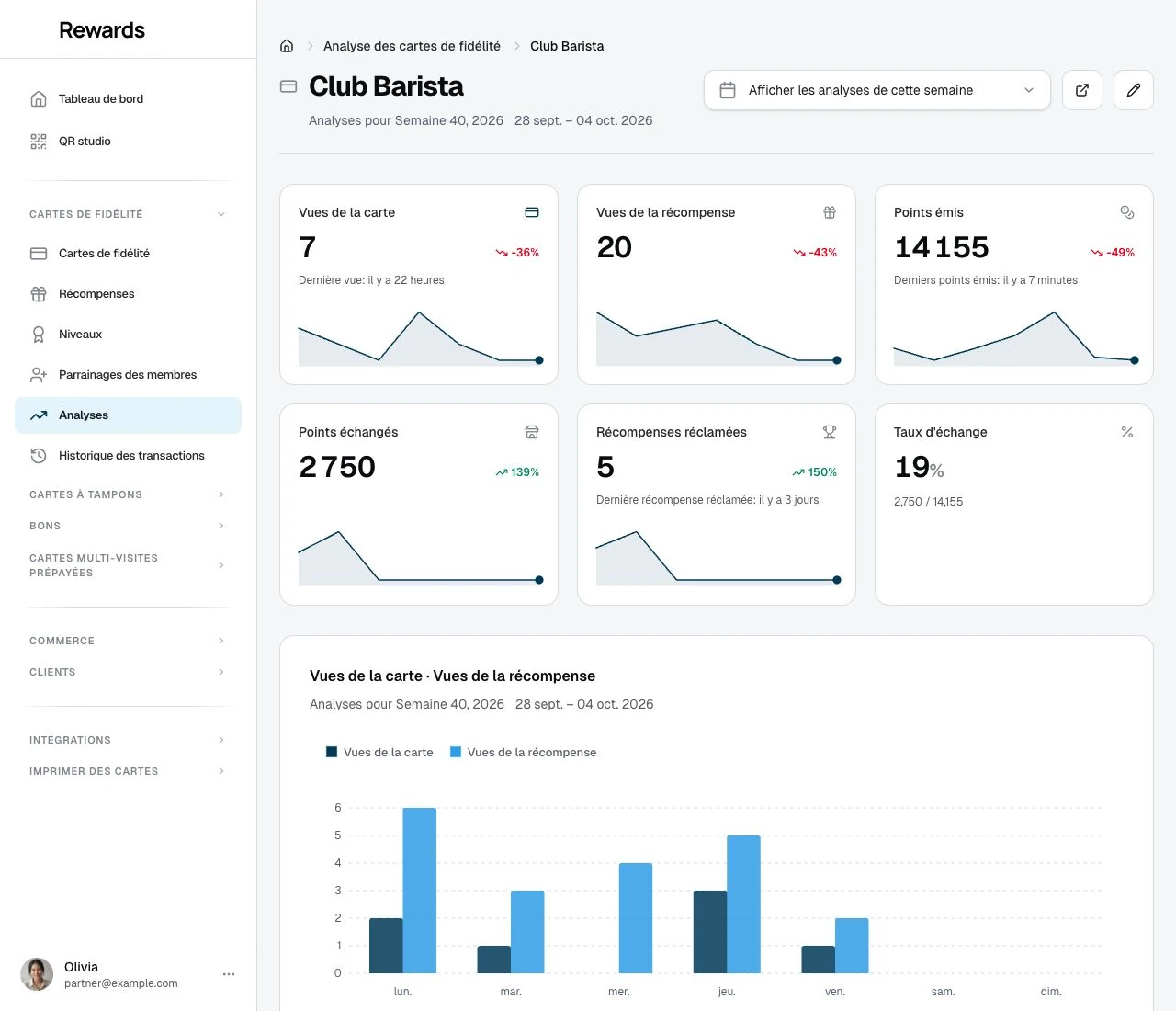Click the Récompenses gift icon
The image size is (1176, 1011).
pyautogui.click(x=39, y=294)
